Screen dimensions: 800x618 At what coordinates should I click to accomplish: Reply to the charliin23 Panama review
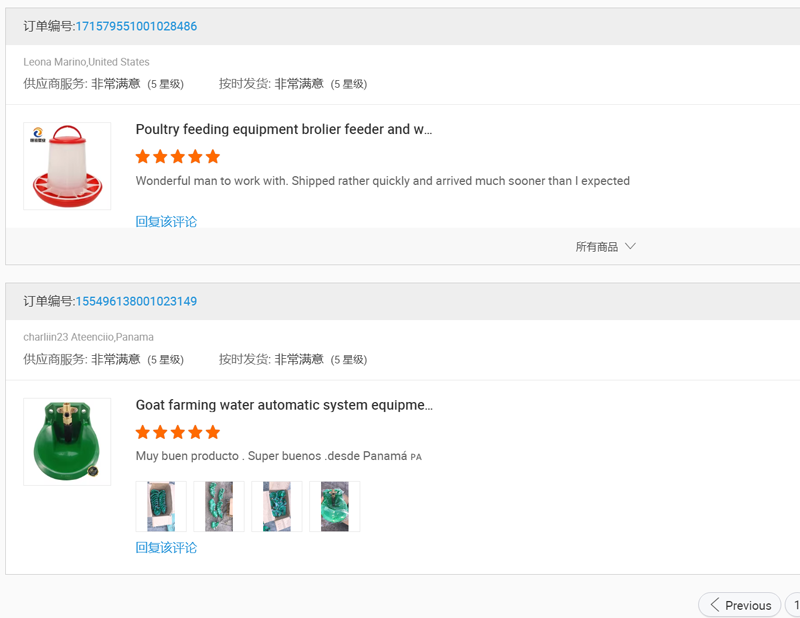[x=166, y=547]
